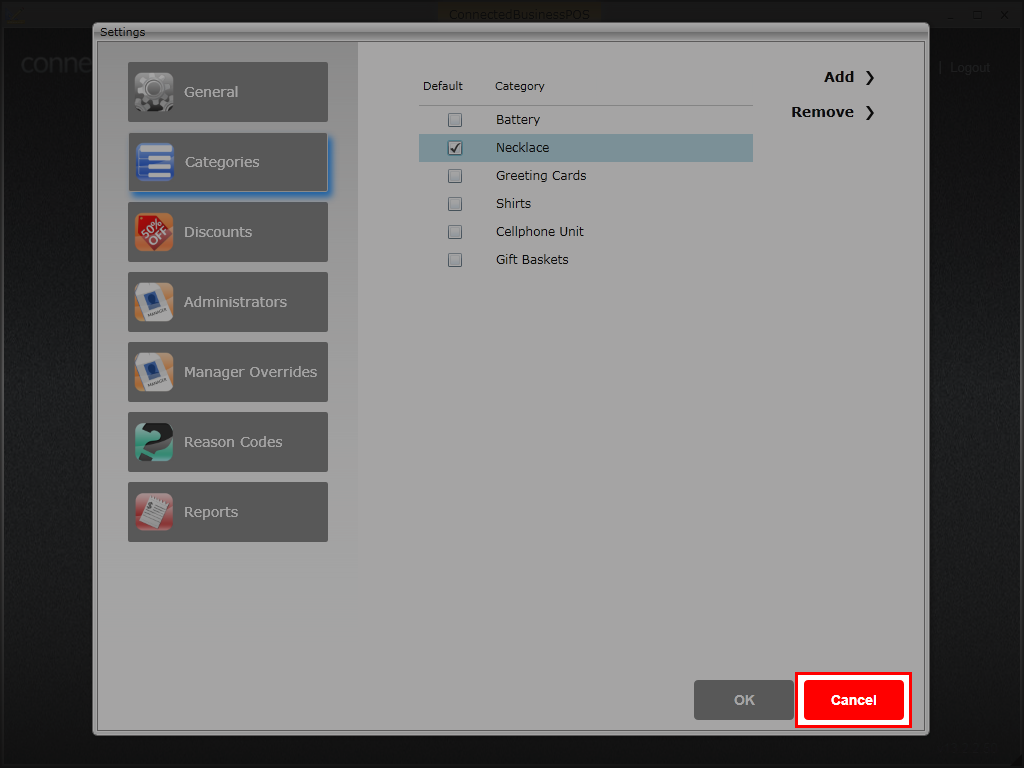
Task: Click the Manager Overrides badge icon
Action: click(x=154, y=372)
